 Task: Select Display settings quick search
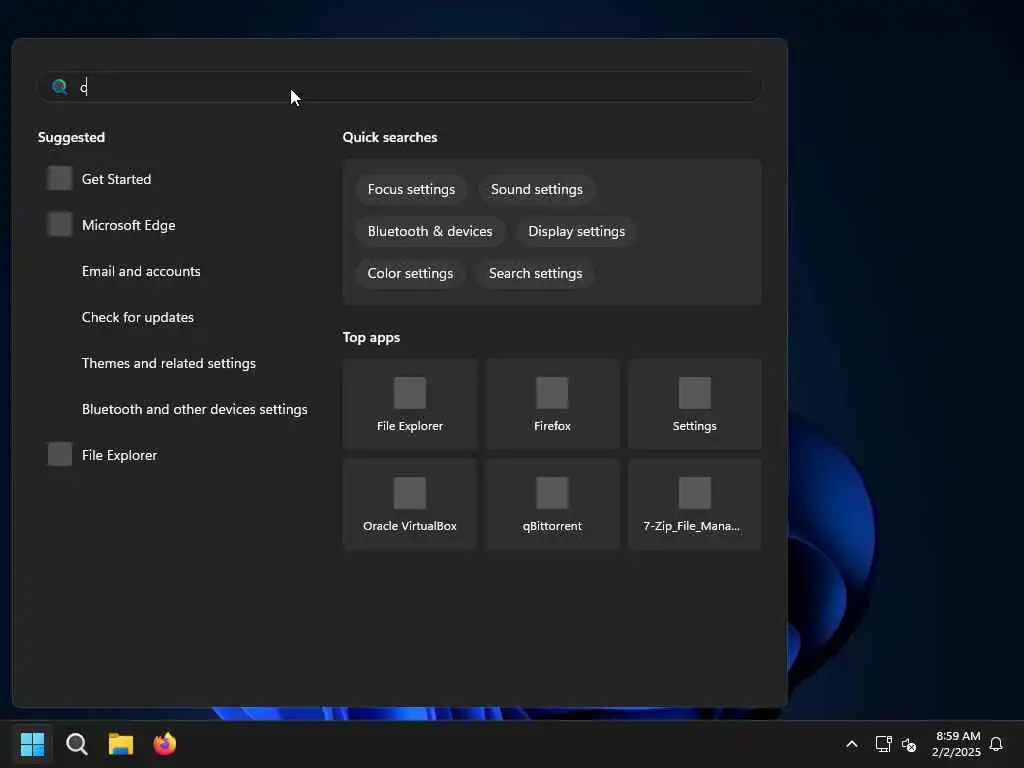pyautogui.click(x=577, y=231)
